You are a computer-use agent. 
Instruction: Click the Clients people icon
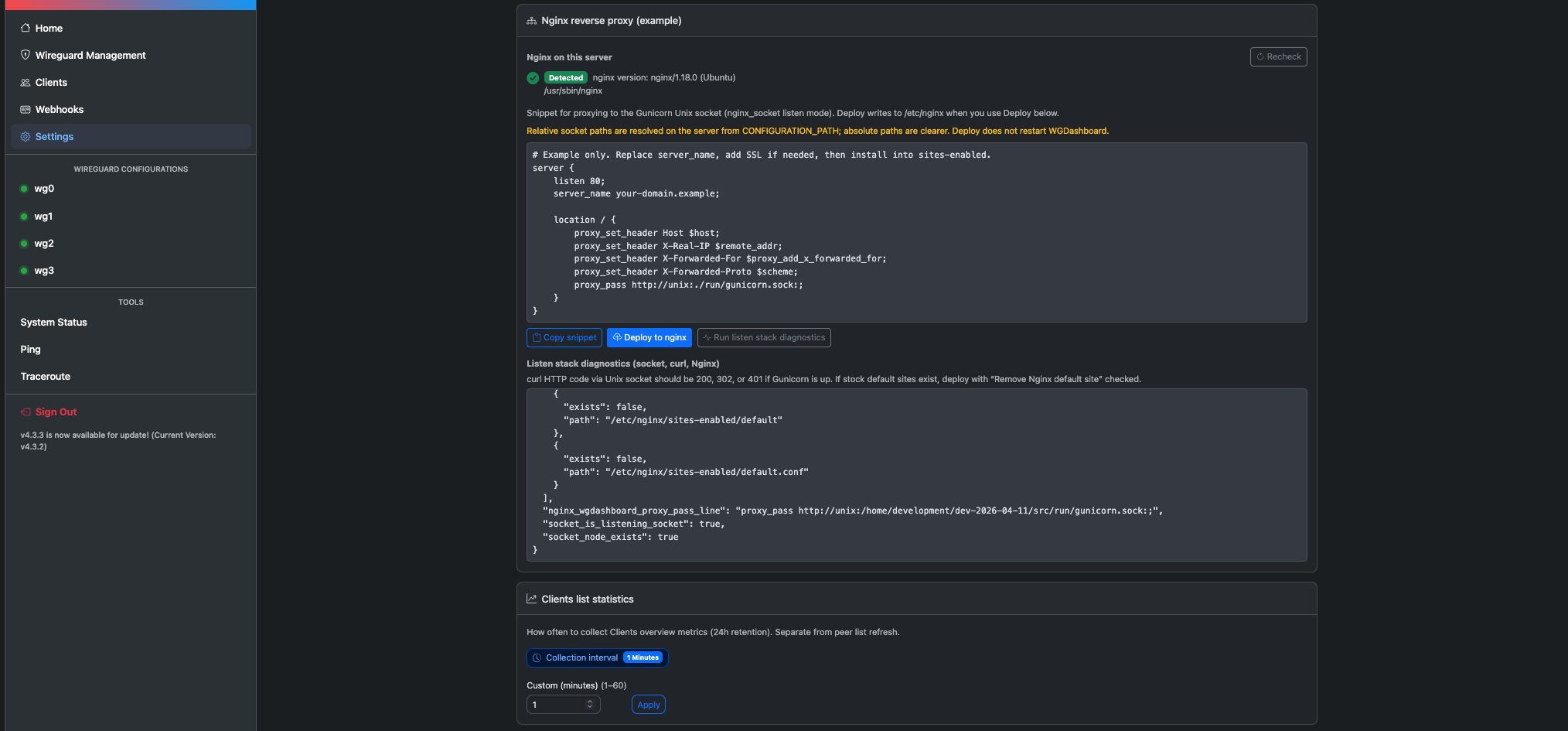coord(26,82)
